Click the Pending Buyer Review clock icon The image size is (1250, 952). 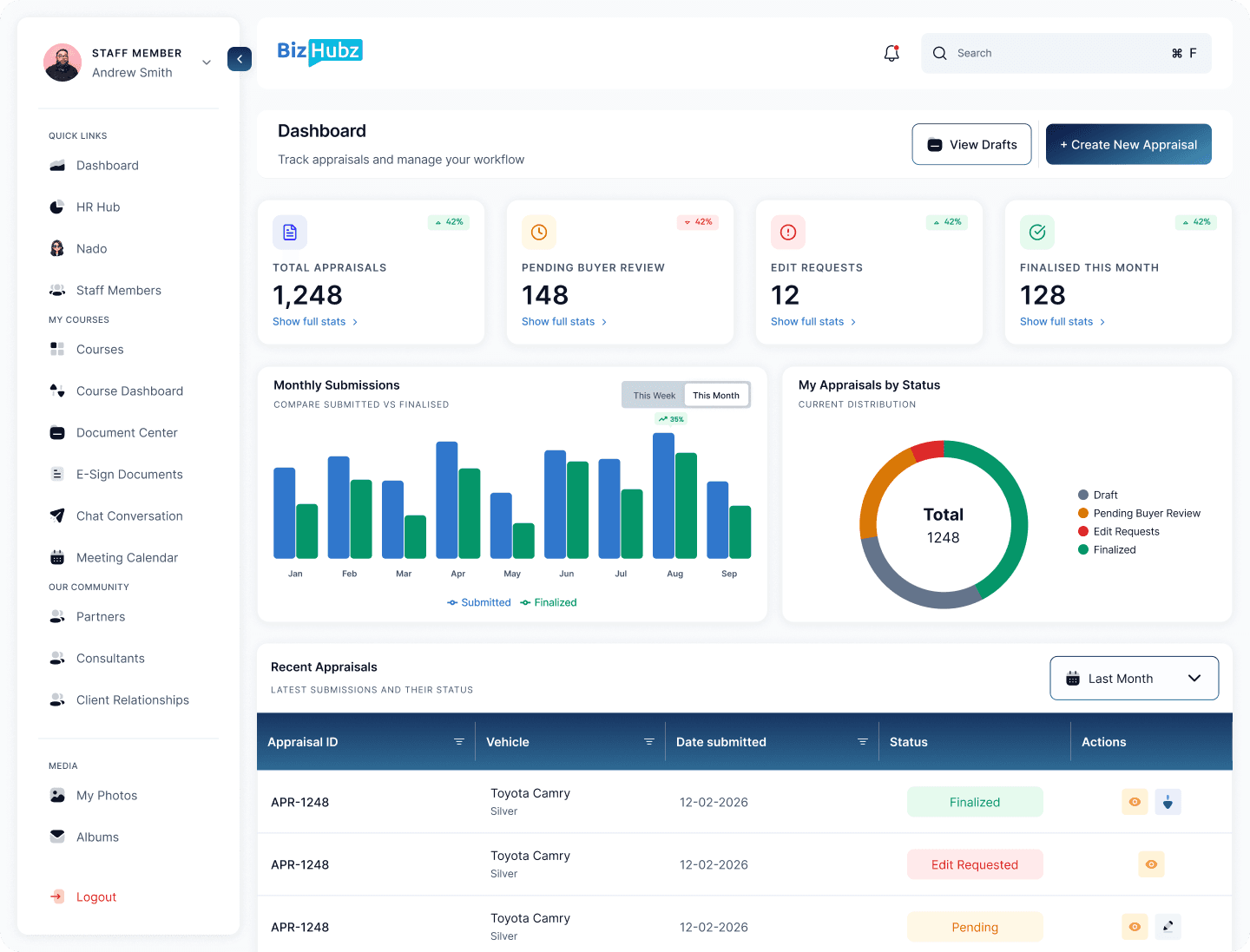click(539, 233)
